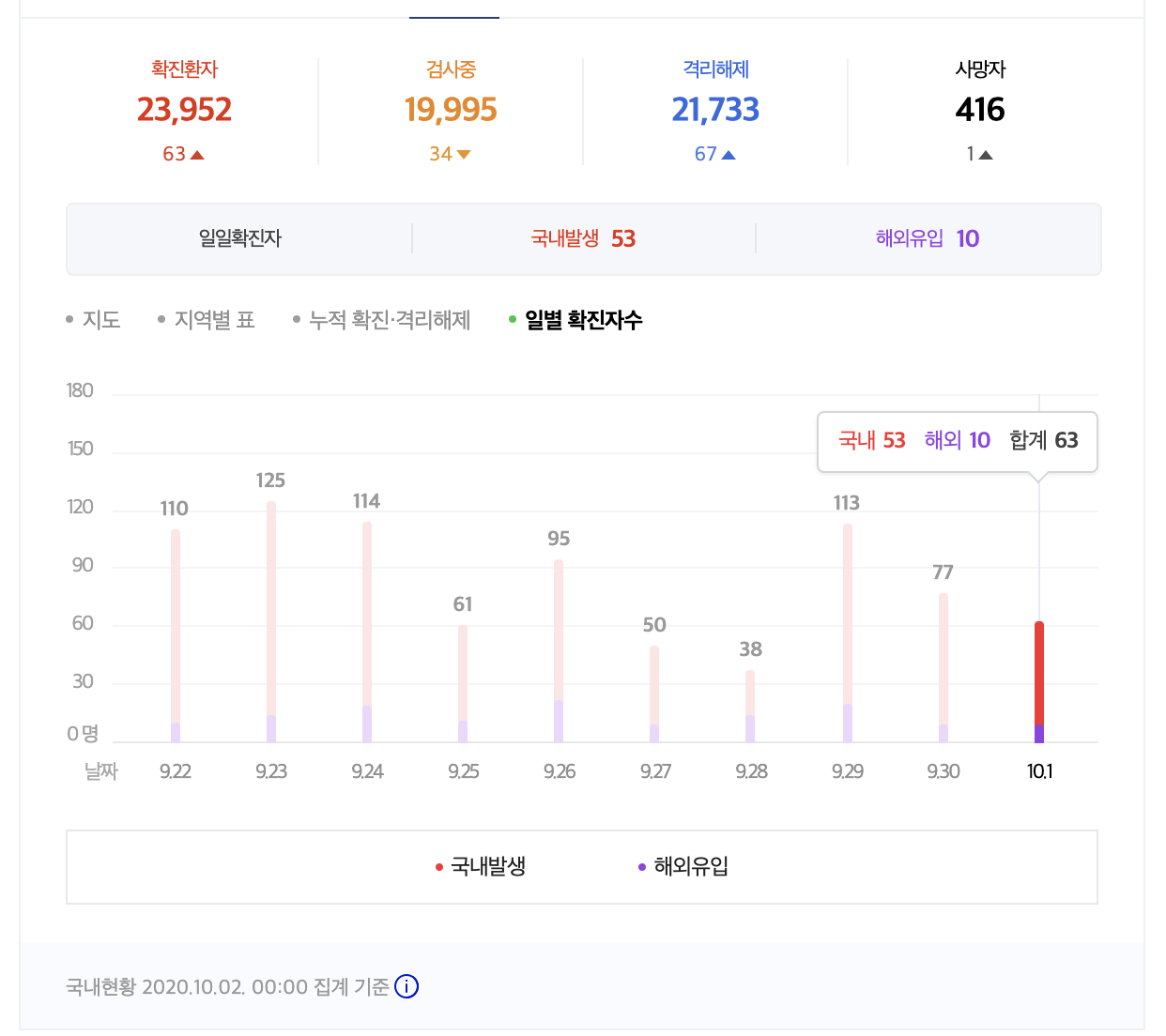Click the 날짜 axis title

coord(101,771)
